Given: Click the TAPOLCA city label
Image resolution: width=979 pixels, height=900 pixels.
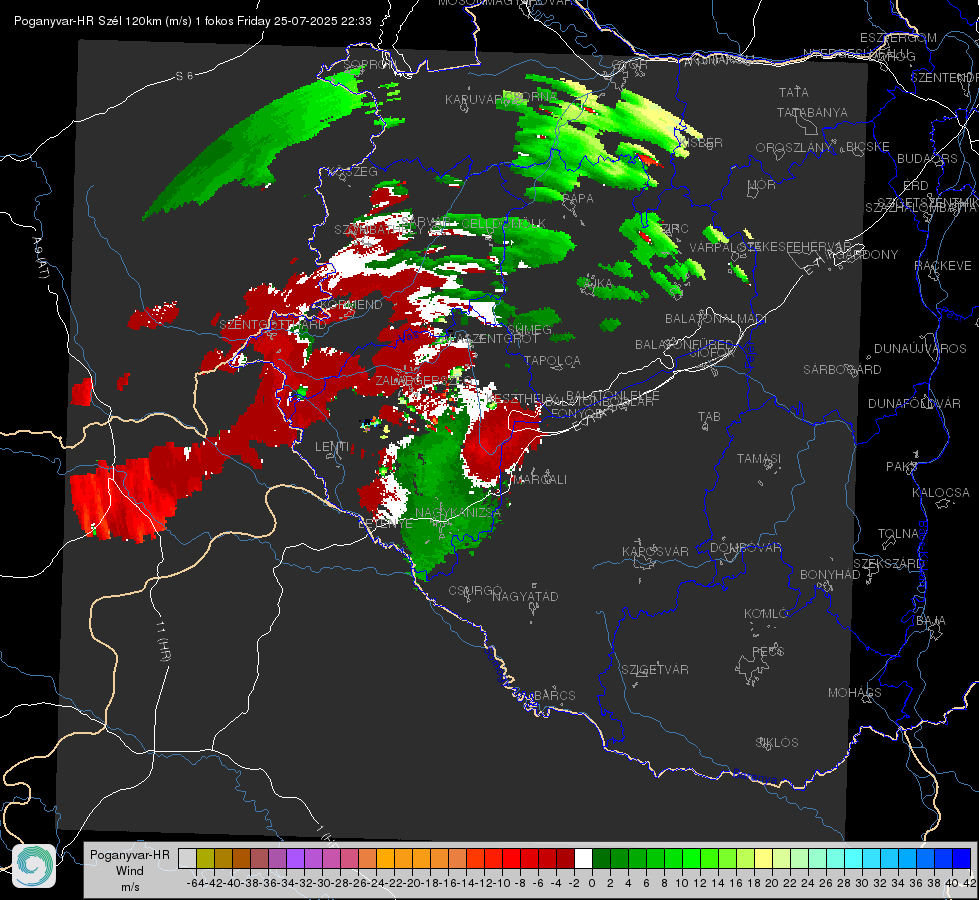Looking at the screenshot, I should click(552, 360).
